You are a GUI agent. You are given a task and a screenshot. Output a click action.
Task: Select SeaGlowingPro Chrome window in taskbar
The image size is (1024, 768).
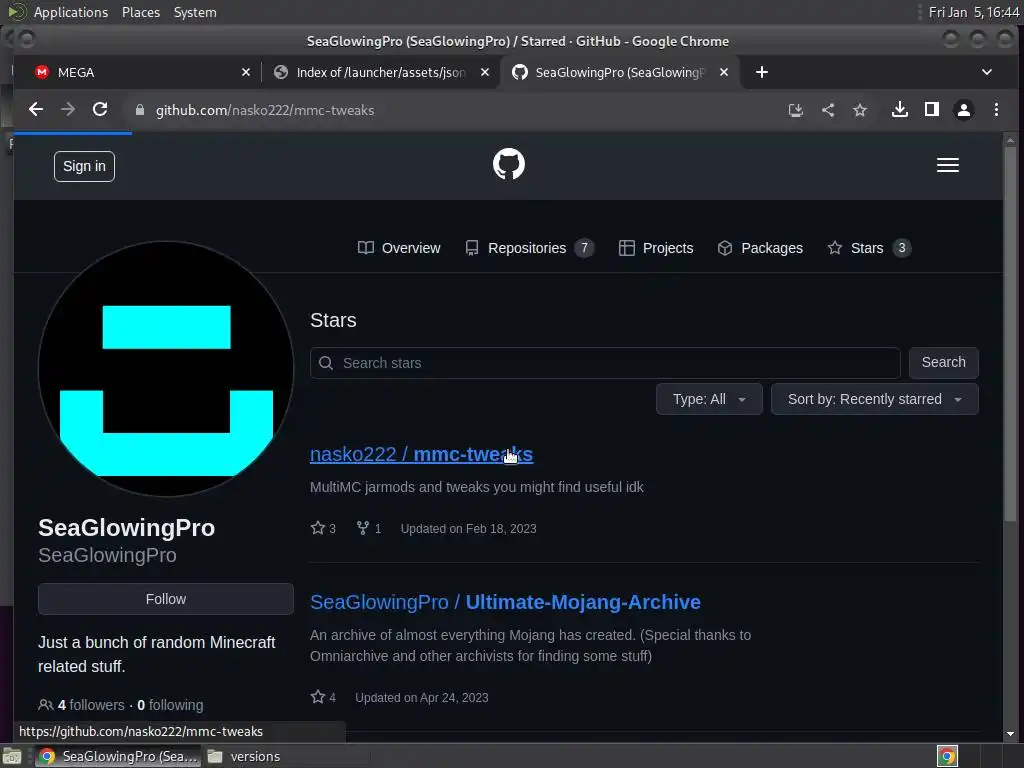tap(117, 756)
